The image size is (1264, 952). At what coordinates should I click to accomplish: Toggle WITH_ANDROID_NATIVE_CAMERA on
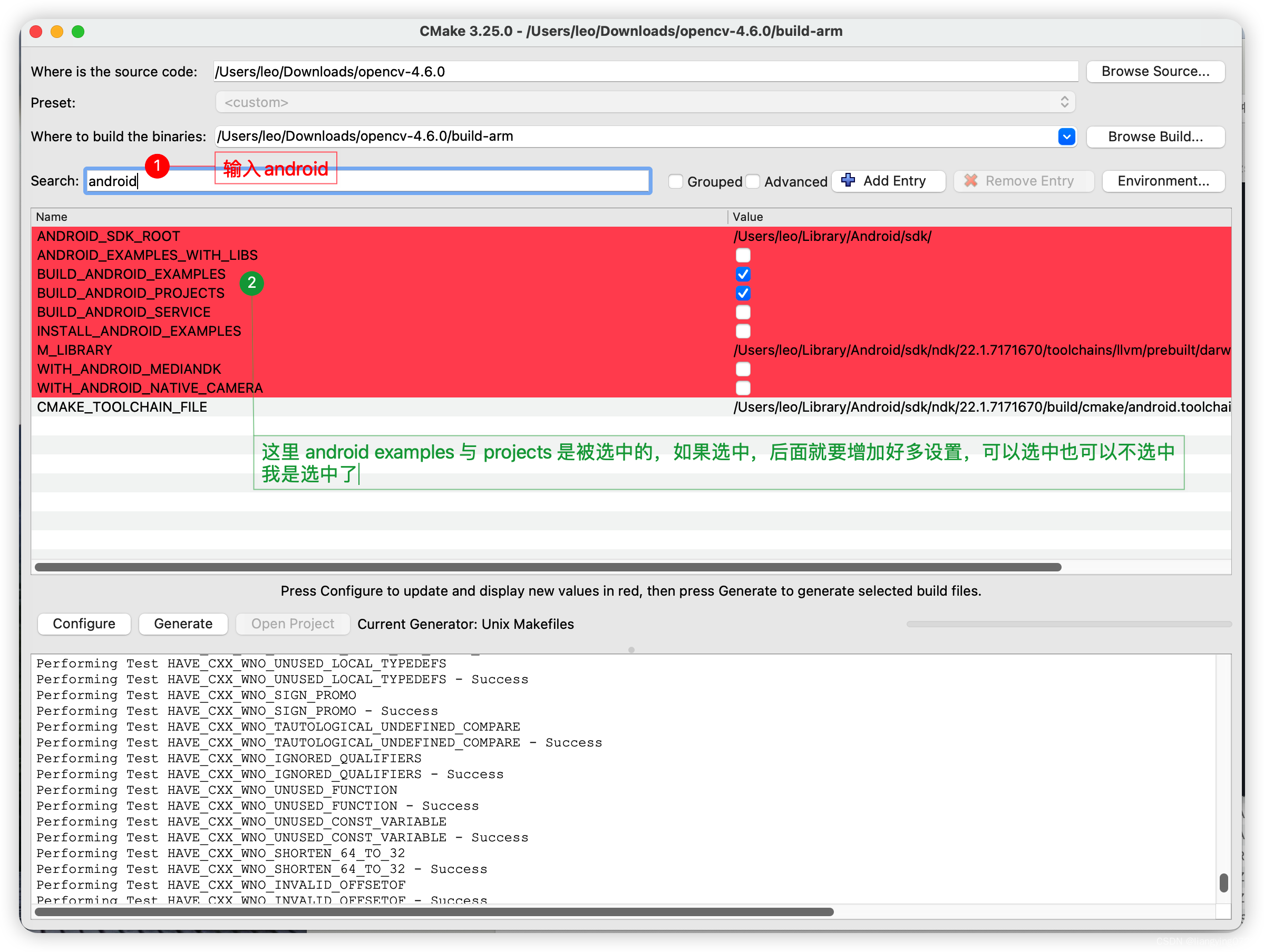tap(743, 388)
